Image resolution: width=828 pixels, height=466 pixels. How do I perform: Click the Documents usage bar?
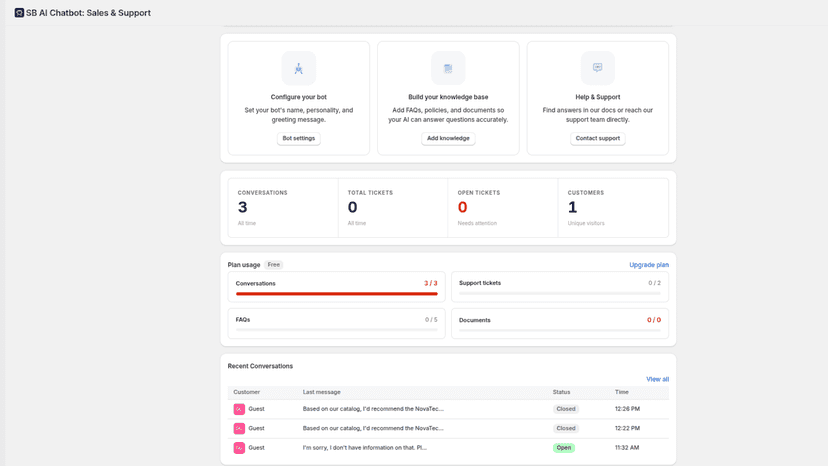coord(560,330)
